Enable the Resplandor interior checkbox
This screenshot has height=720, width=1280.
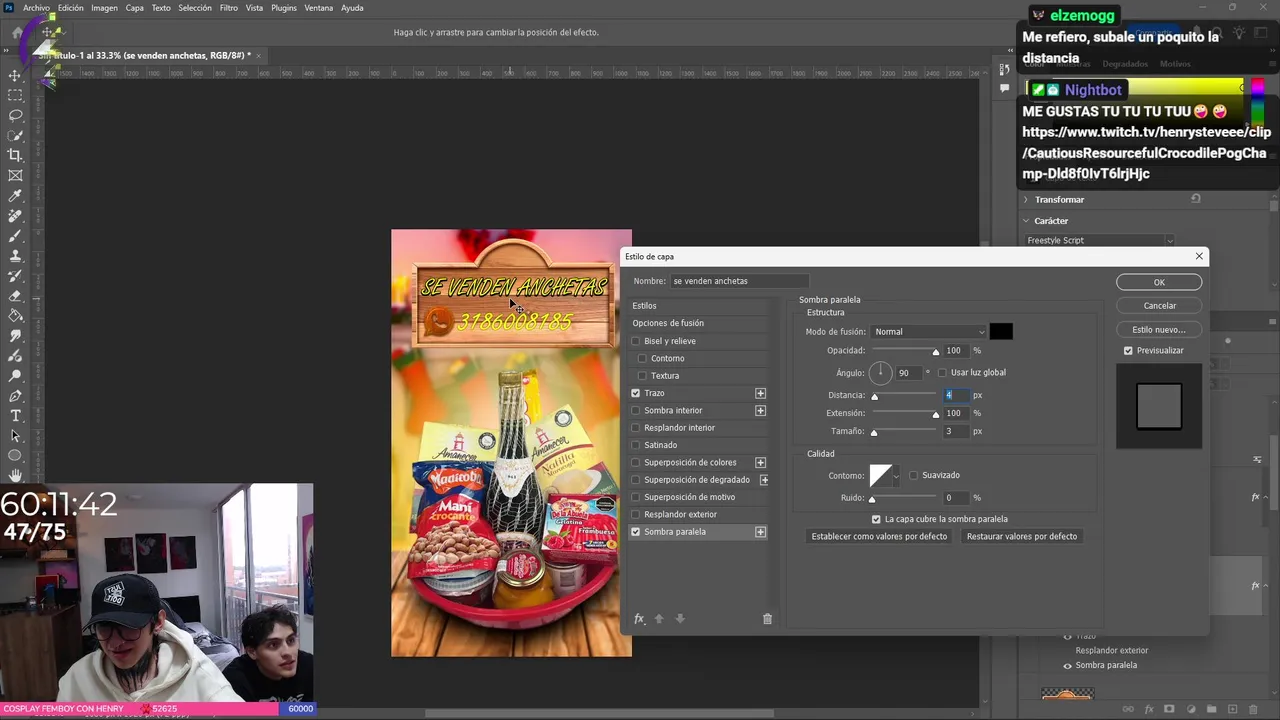click(x=635, y=428)
